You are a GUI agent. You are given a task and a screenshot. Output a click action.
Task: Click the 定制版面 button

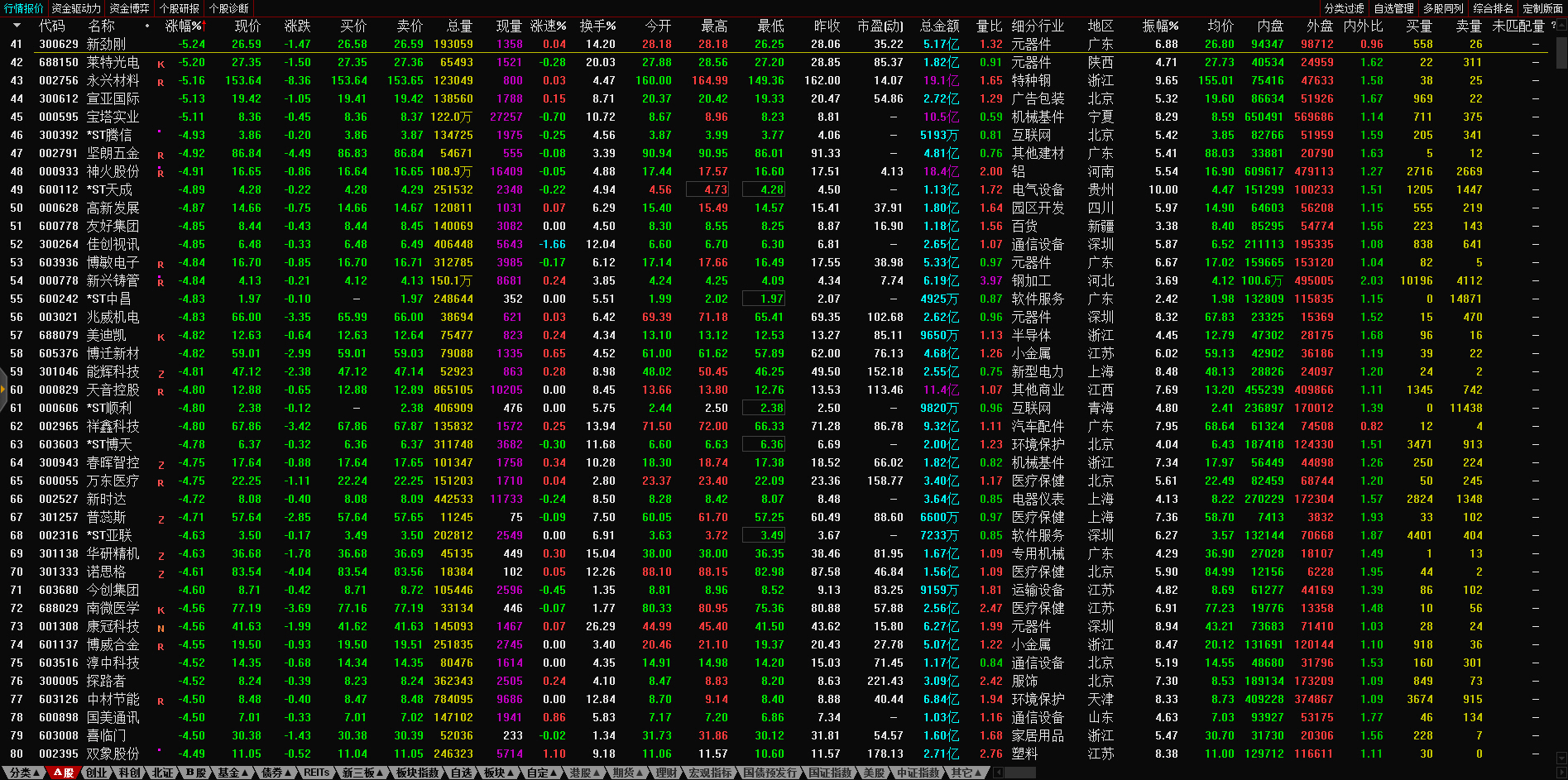tap(1542, 8)
